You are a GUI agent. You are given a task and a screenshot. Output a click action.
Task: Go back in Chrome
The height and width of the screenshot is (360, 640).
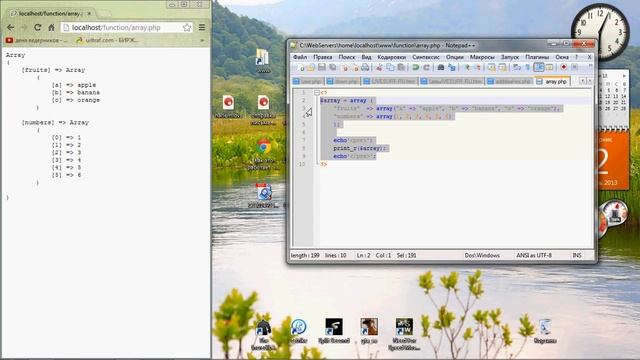(x=11, y=27)
